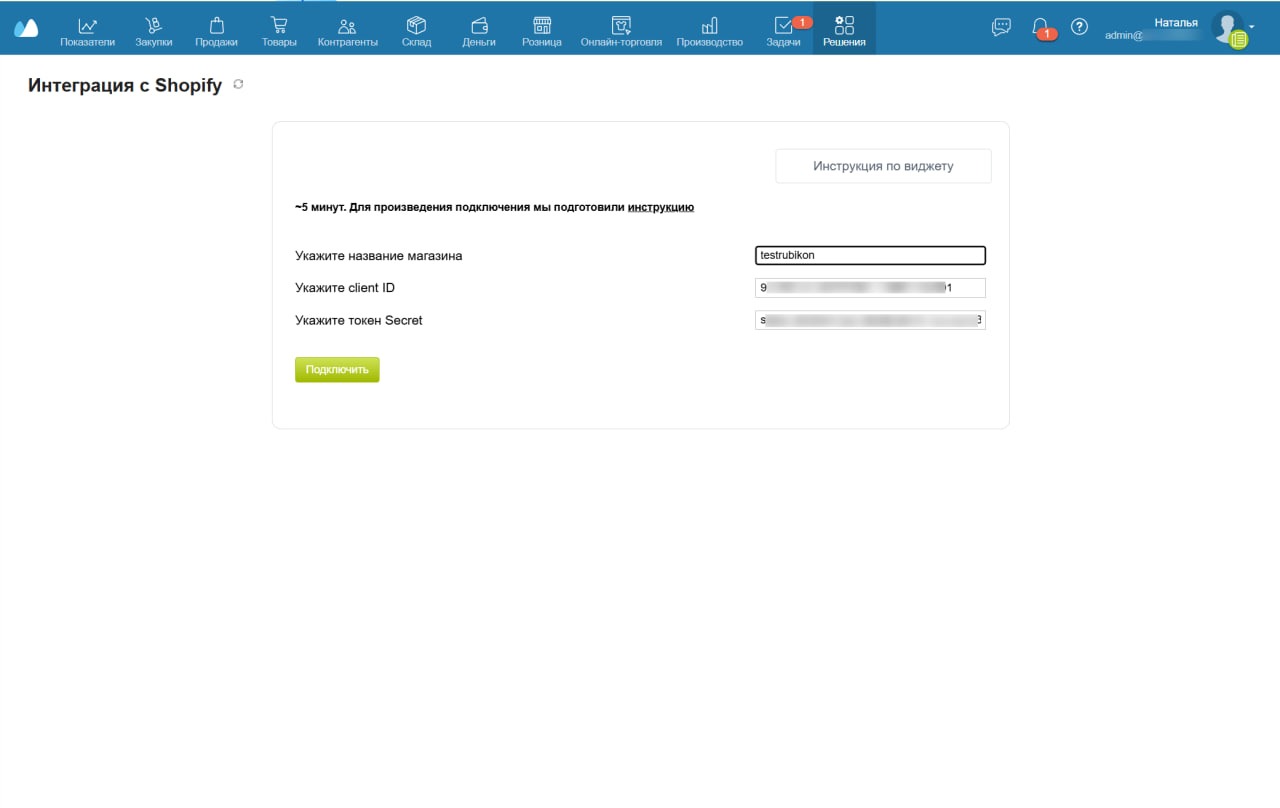This screenshot has height=808, width=1280.
Task: Open help via the question mark icon
Action: point(1079,27)
